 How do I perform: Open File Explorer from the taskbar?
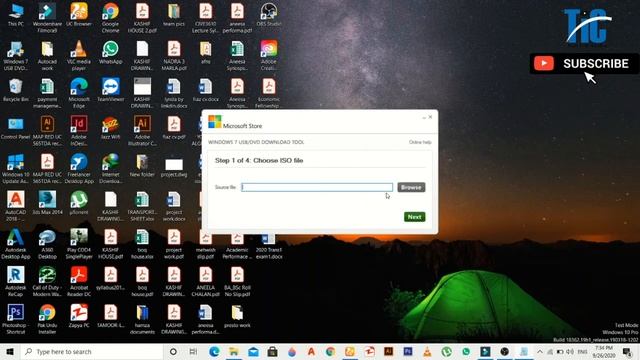click(x=233, y=351)
